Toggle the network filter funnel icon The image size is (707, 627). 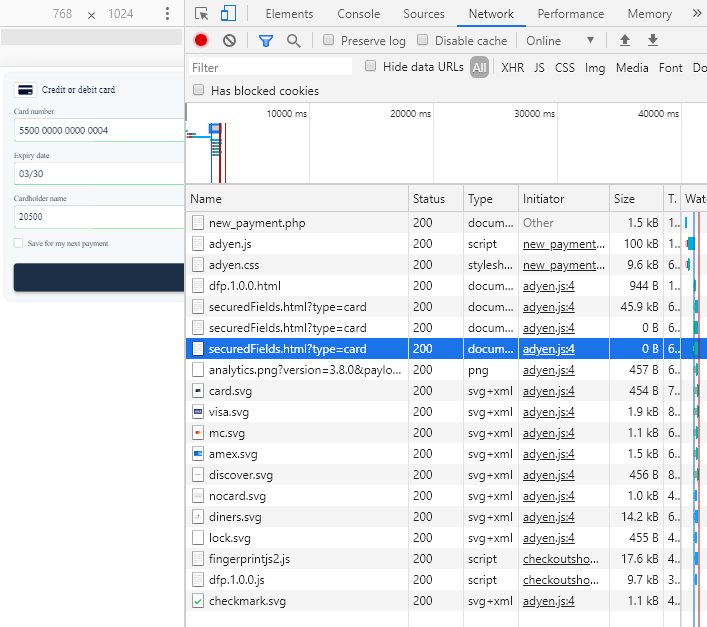click(x=265, y=41)
